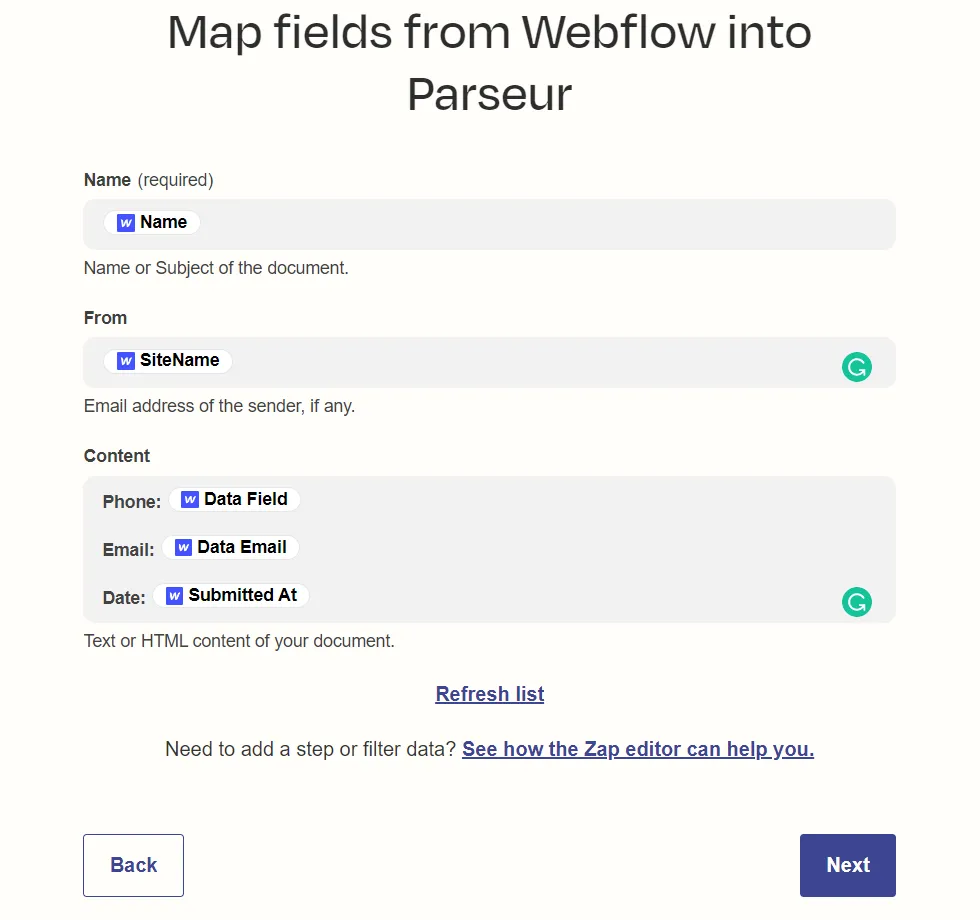
Task: Open Grammarly suggestions for the Content field
Action: [857, 601]
